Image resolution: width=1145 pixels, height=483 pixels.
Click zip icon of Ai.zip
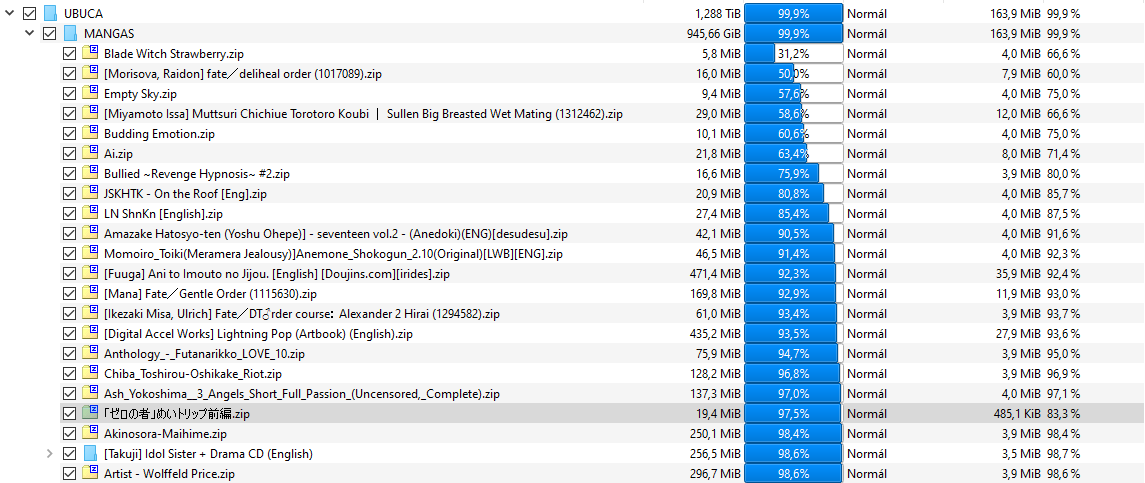(x=90, y=153)
